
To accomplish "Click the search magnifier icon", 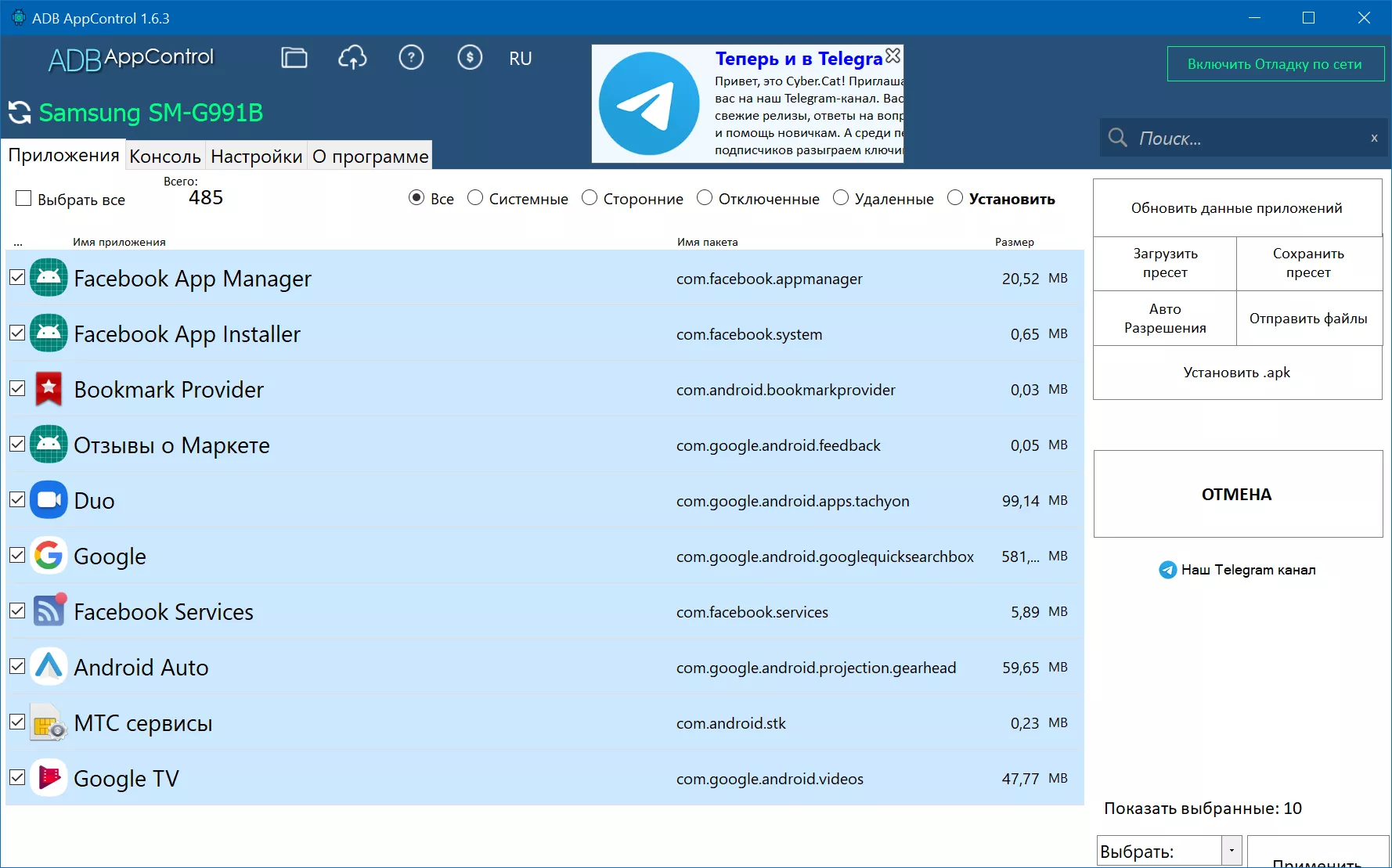I will (x=1118, y=139).
